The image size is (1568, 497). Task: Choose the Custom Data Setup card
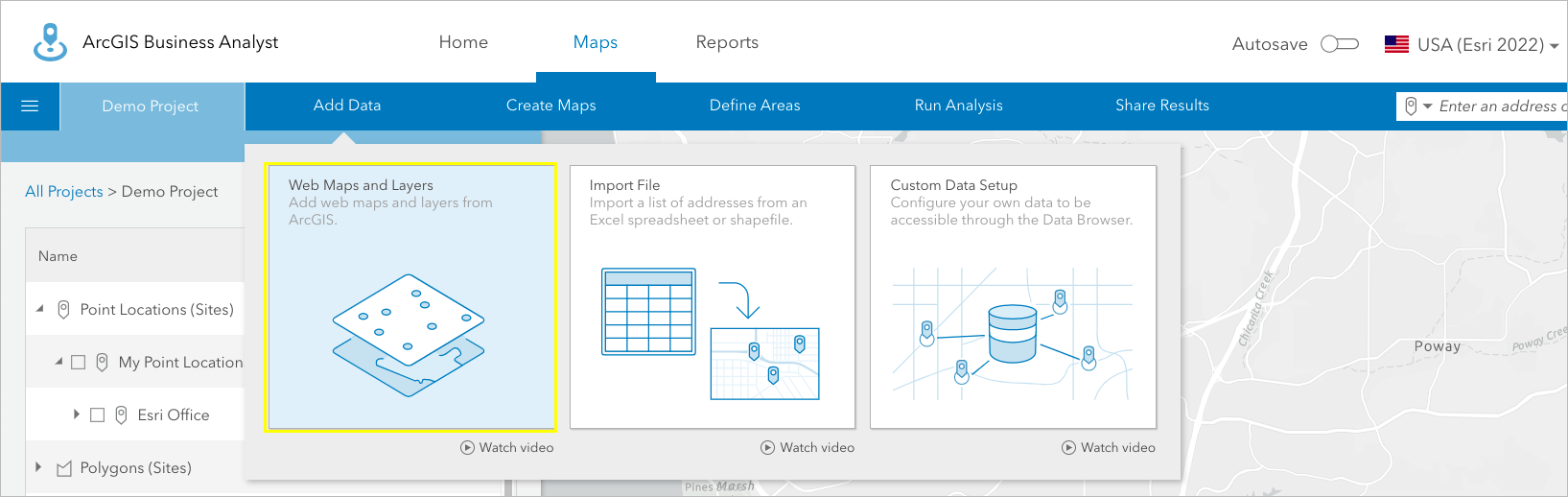pos(1014,297)
